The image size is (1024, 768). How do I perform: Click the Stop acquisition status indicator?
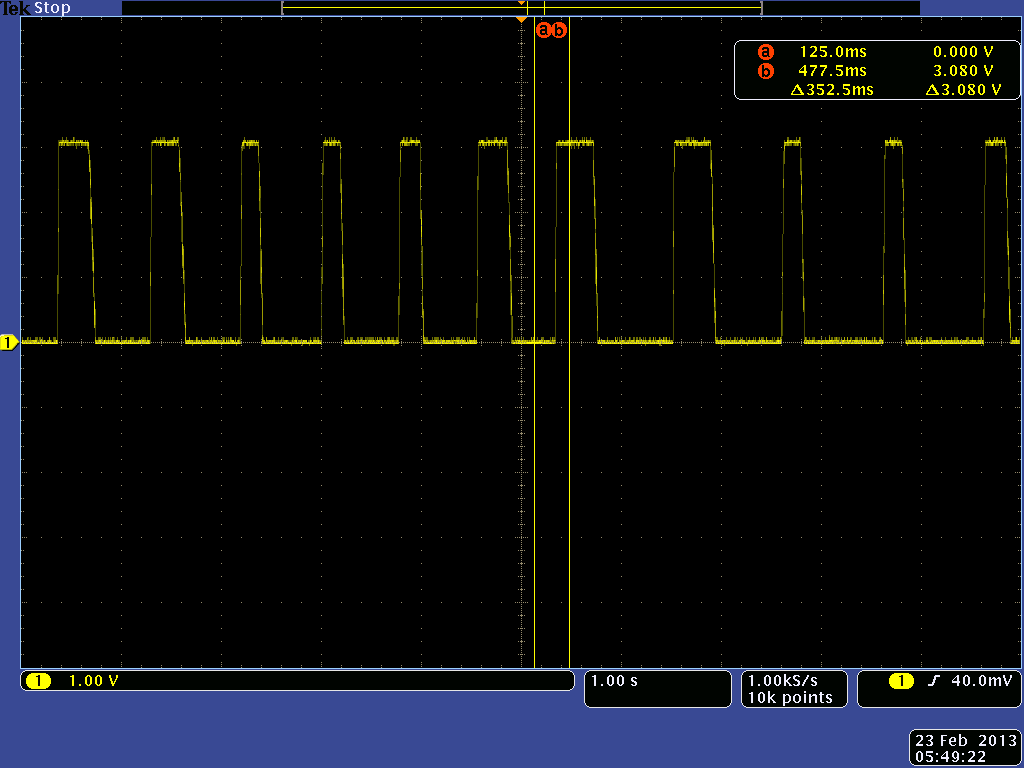pos(52,8)
